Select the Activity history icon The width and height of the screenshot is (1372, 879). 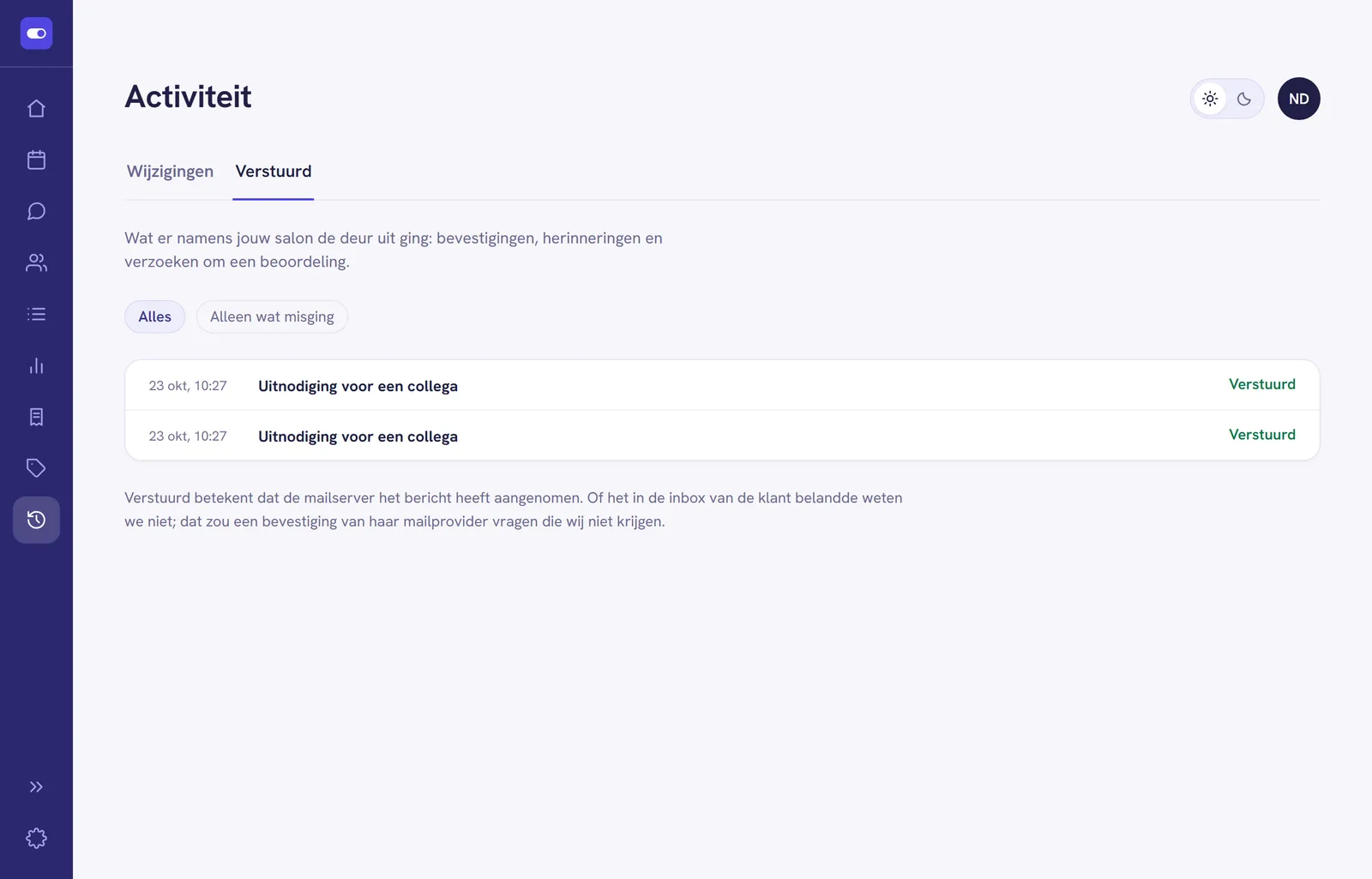(36, 520)
